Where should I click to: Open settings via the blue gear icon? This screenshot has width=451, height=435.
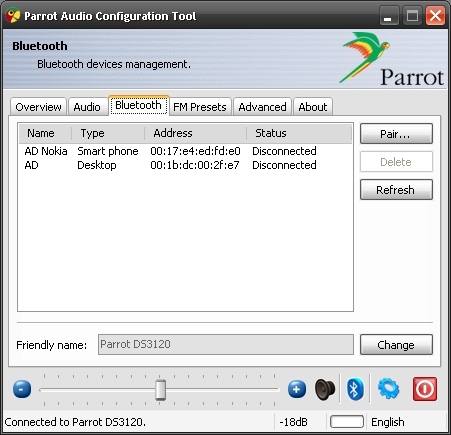388,389
